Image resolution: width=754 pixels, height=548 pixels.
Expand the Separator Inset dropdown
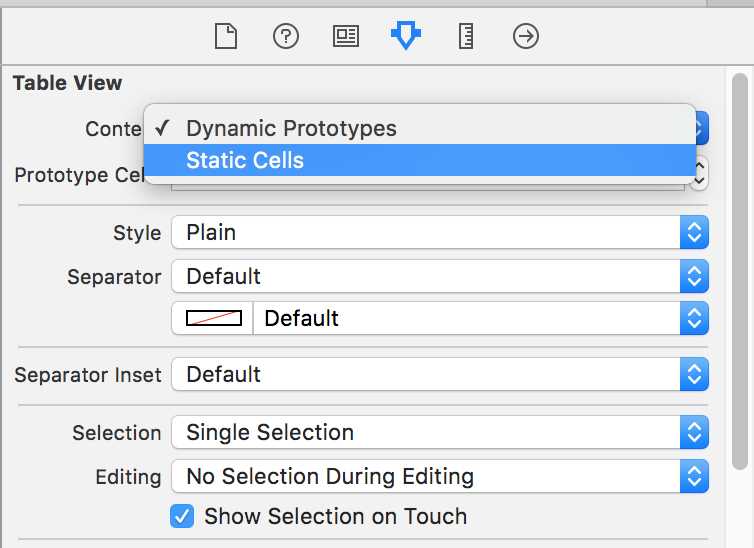pyautogui.click(x=440, y=374)
